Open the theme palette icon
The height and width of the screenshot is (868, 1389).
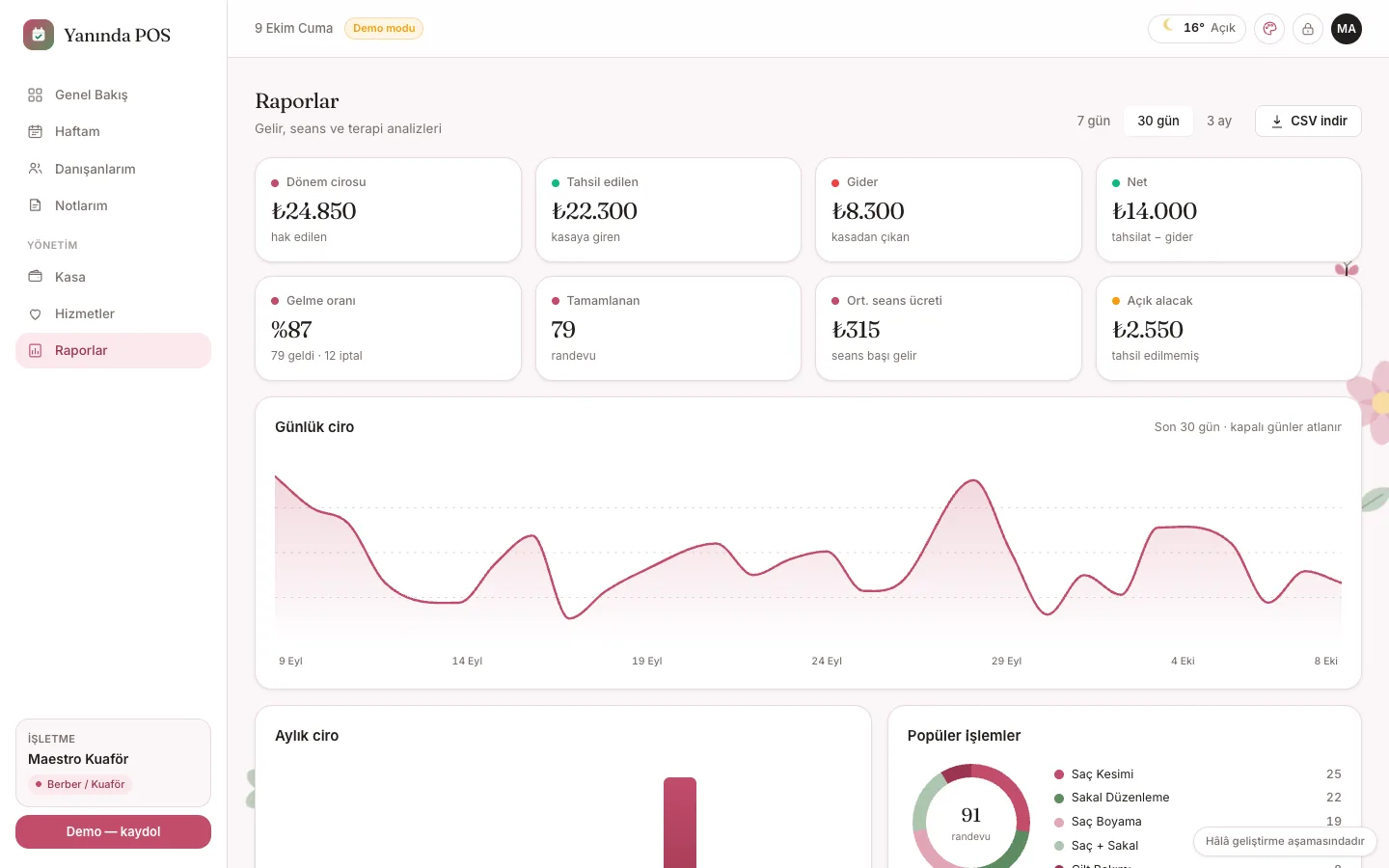pos(1269,29)
